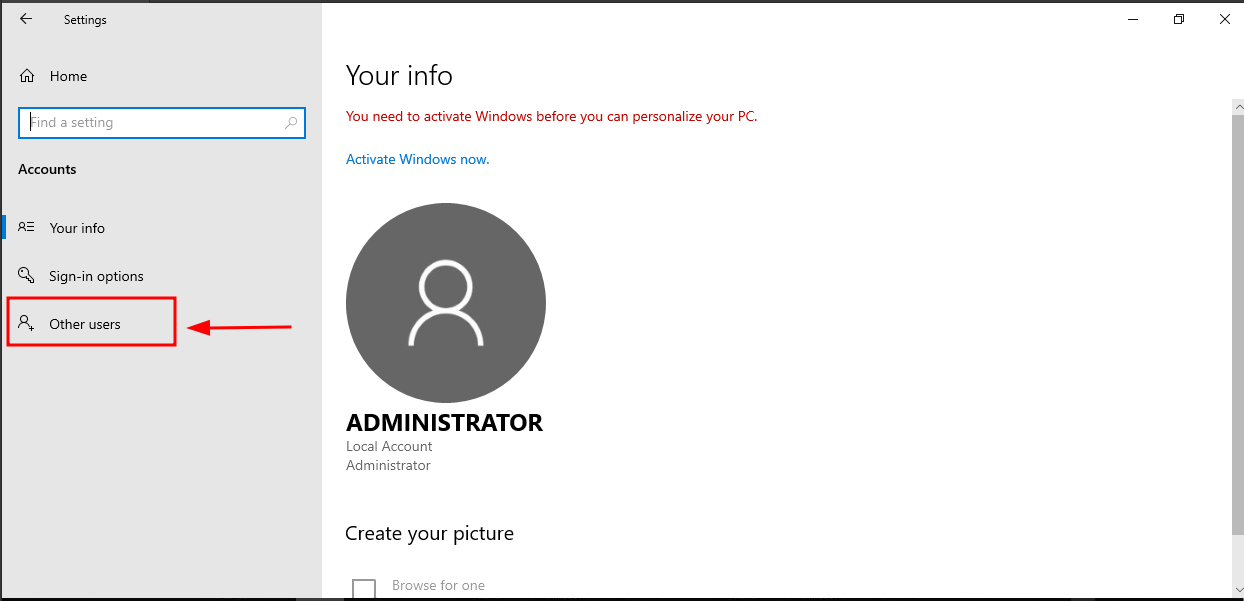Select Browse for one picture option
This screenshot has height=601, width=1244.
coord(438,585)
